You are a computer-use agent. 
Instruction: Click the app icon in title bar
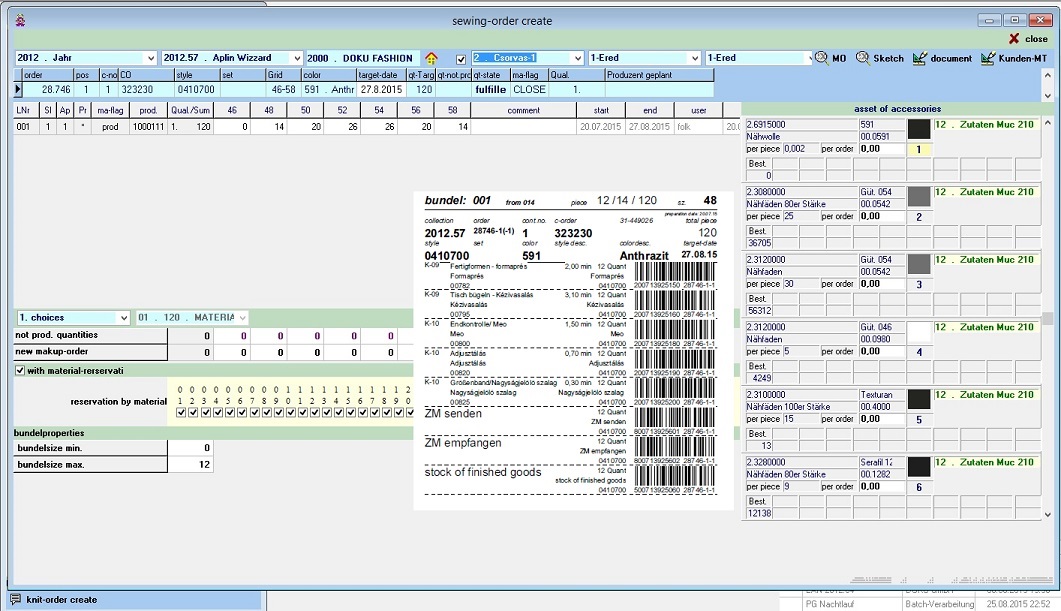pos(21,20)
